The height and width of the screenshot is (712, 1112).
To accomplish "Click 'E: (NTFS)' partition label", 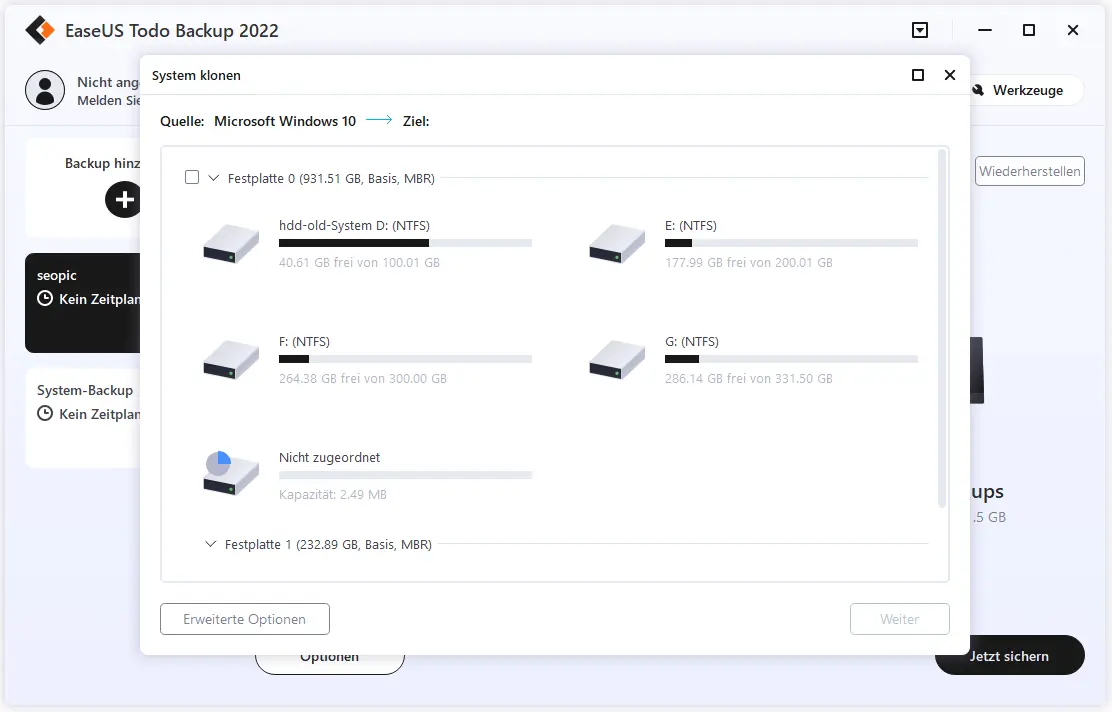I will (x=691, y=226).
